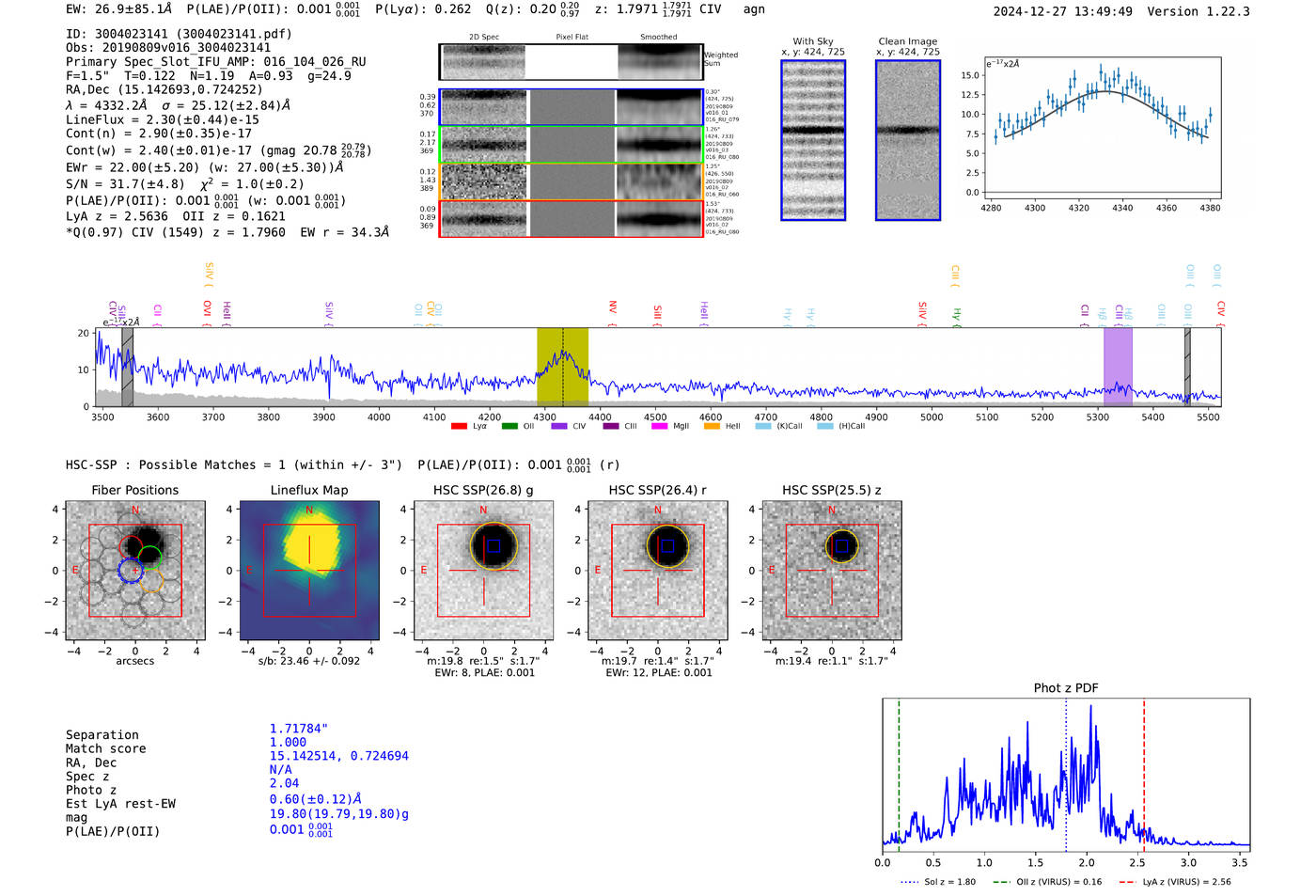The image size is (1316, 896).
Task: Open the With Sky cutout image
Action: point(813,140)
